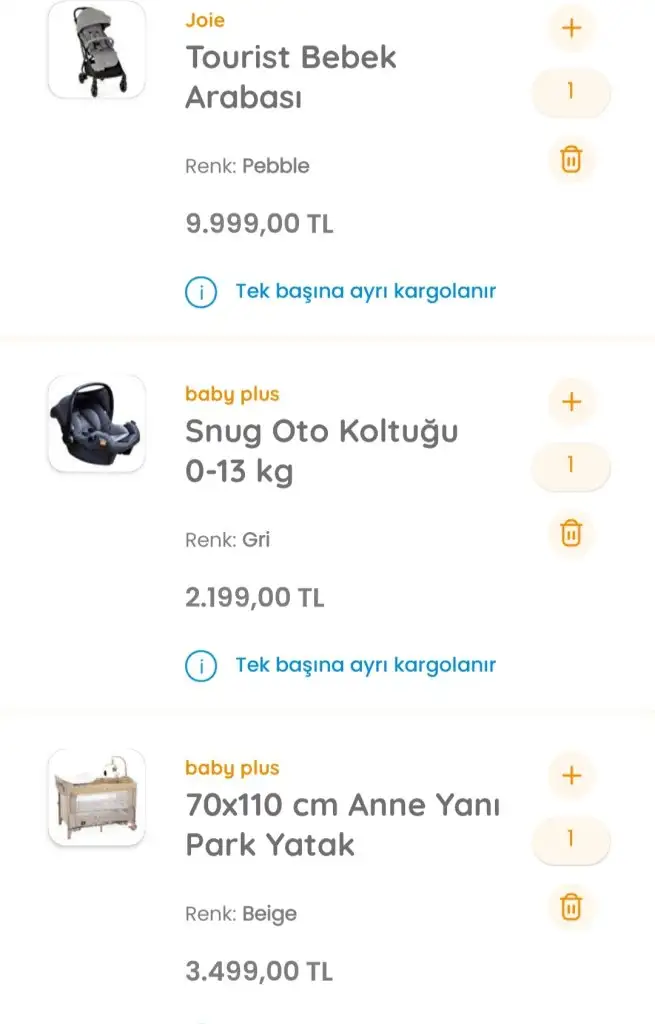Screen dimensions: 655x1024
Task: Tap quantity field of Anne Yanı Park Yatak
Action: 571,840
